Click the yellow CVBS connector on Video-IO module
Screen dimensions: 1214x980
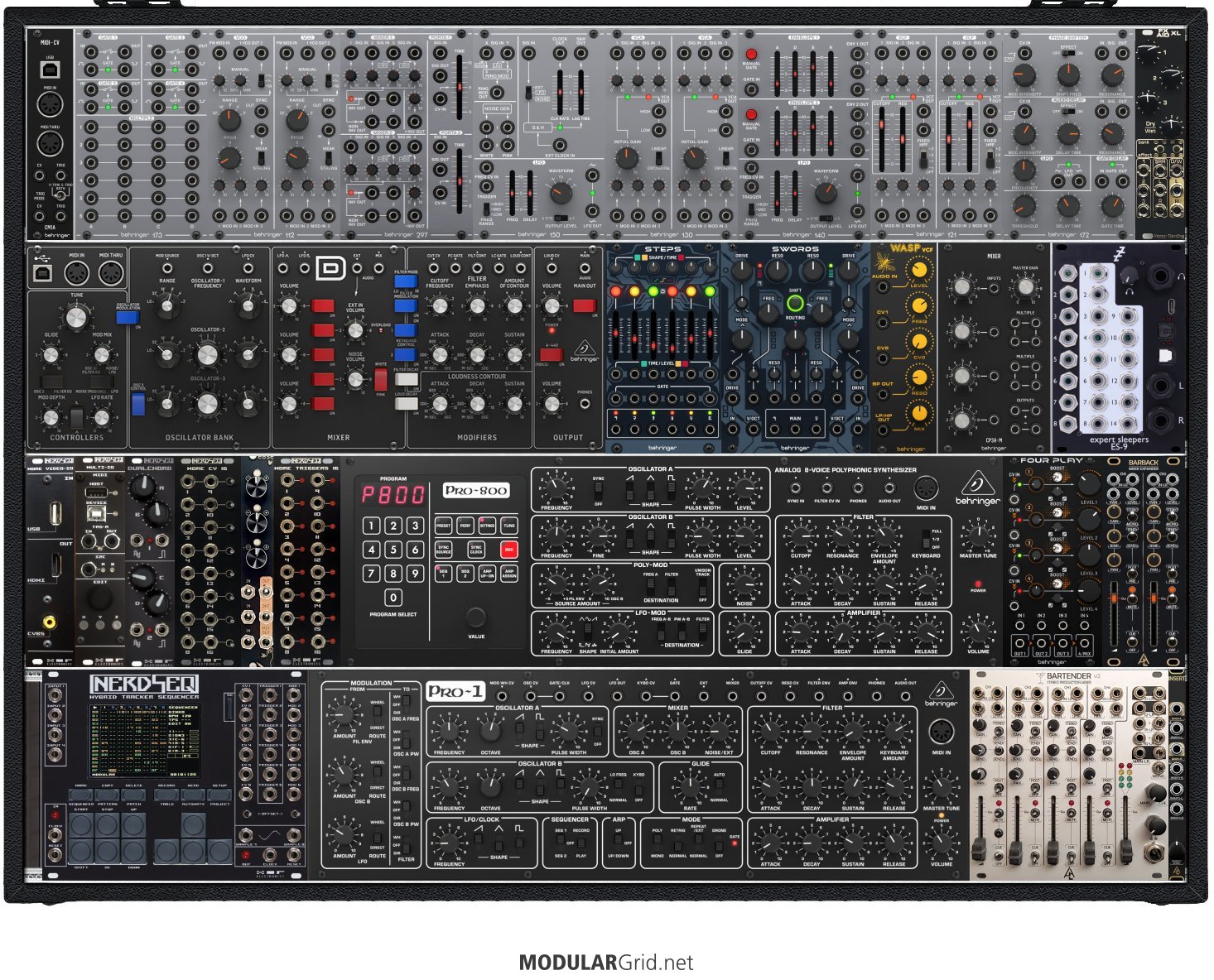(x=50, y=620)
